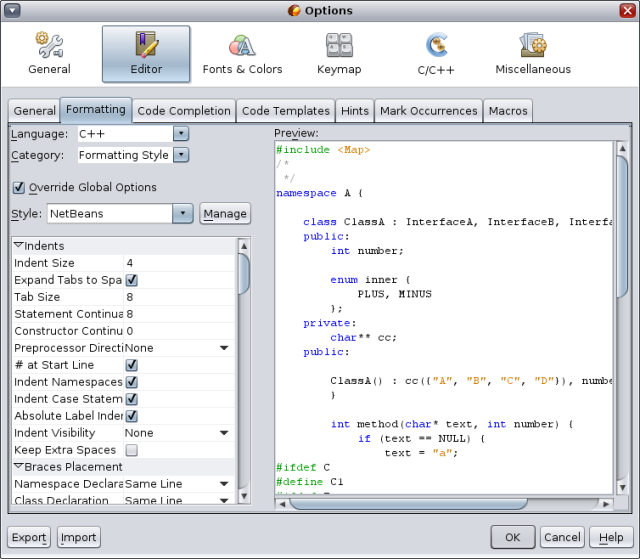Click the properties list vertical scrollbar thumb

(x=244, y=273)
